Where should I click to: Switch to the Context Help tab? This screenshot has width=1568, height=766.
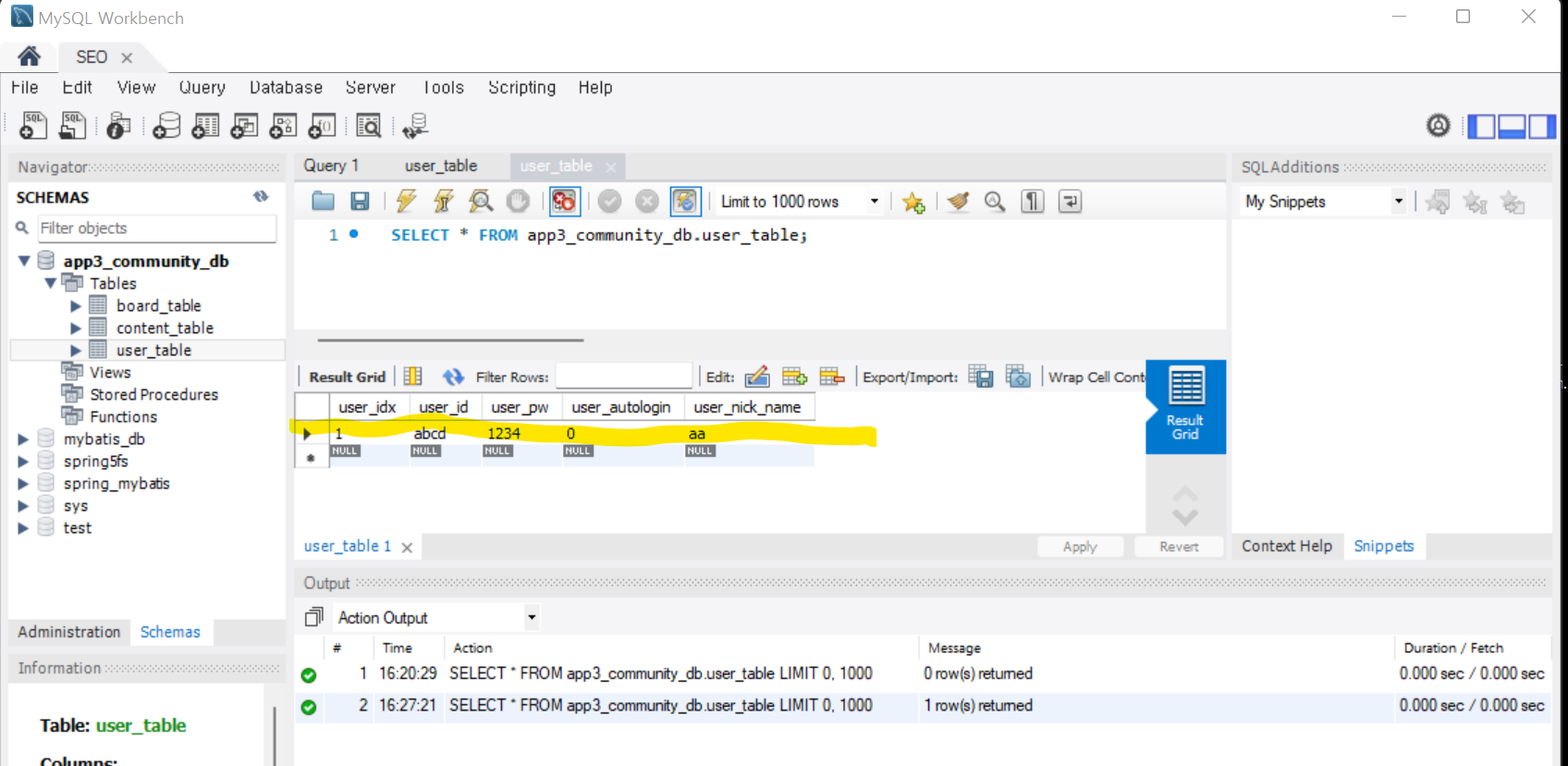pyautogui.click(x=1287, y=546)
